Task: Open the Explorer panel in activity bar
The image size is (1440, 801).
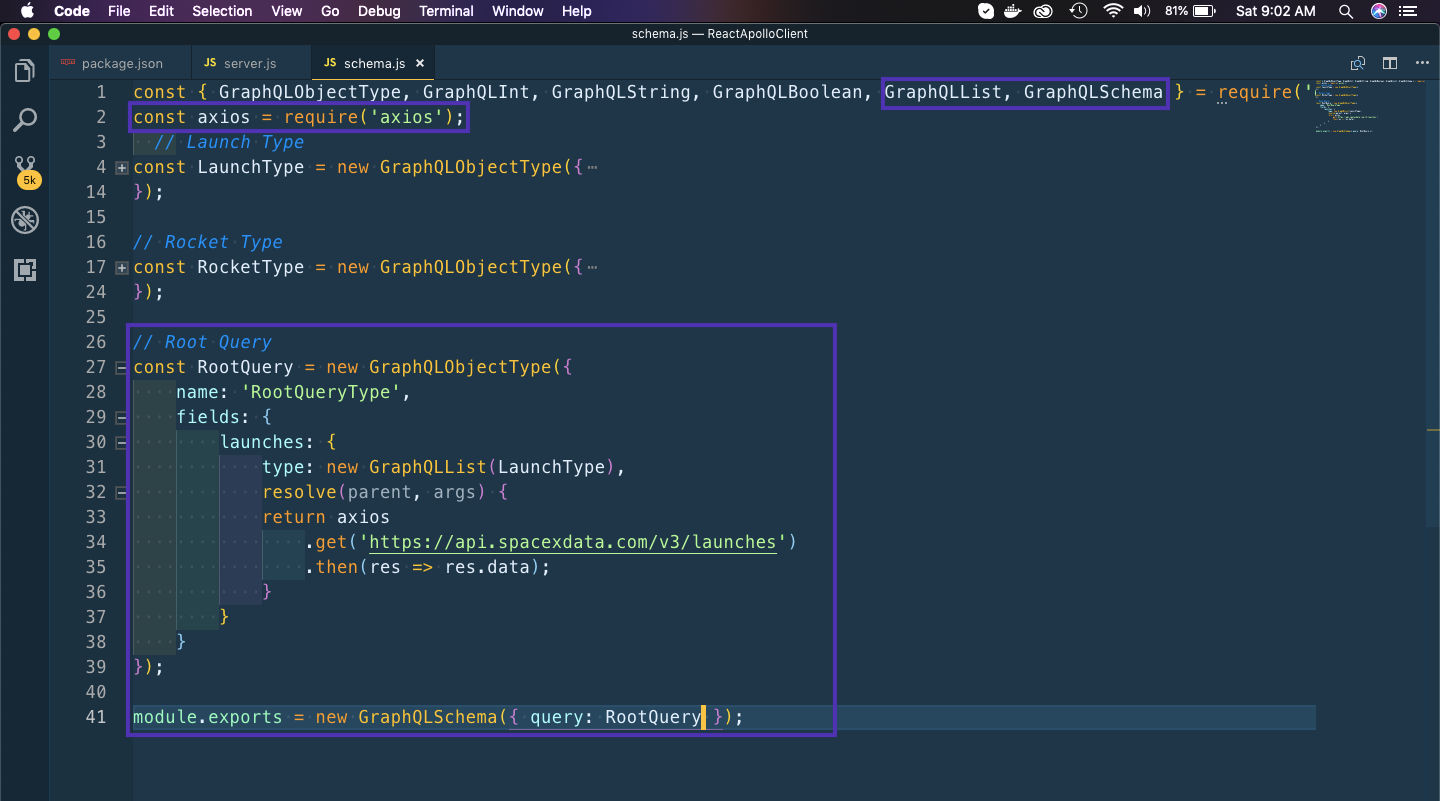Action: pyautogui.click(x=25, y=71)
